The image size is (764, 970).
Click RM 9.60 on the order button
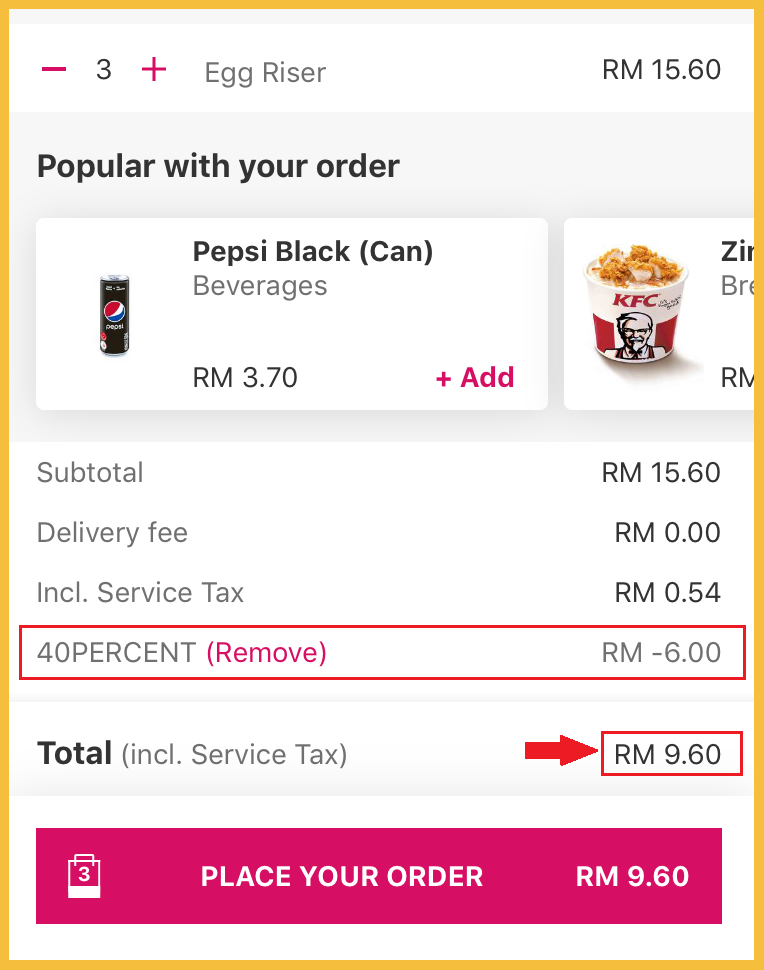(632, 877)
